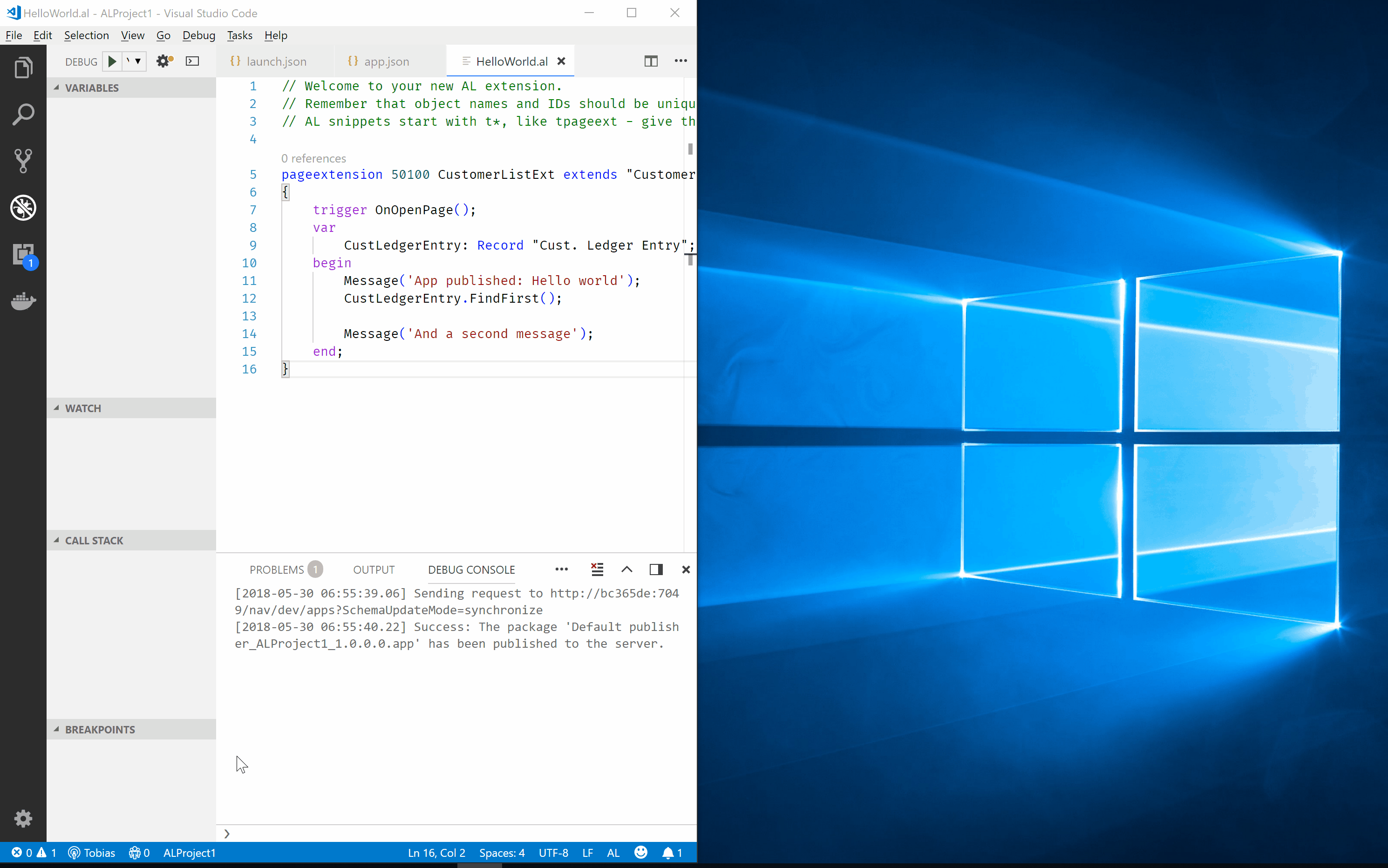
Task: Start debugging with the green play button
Action: tap(113, 61)
